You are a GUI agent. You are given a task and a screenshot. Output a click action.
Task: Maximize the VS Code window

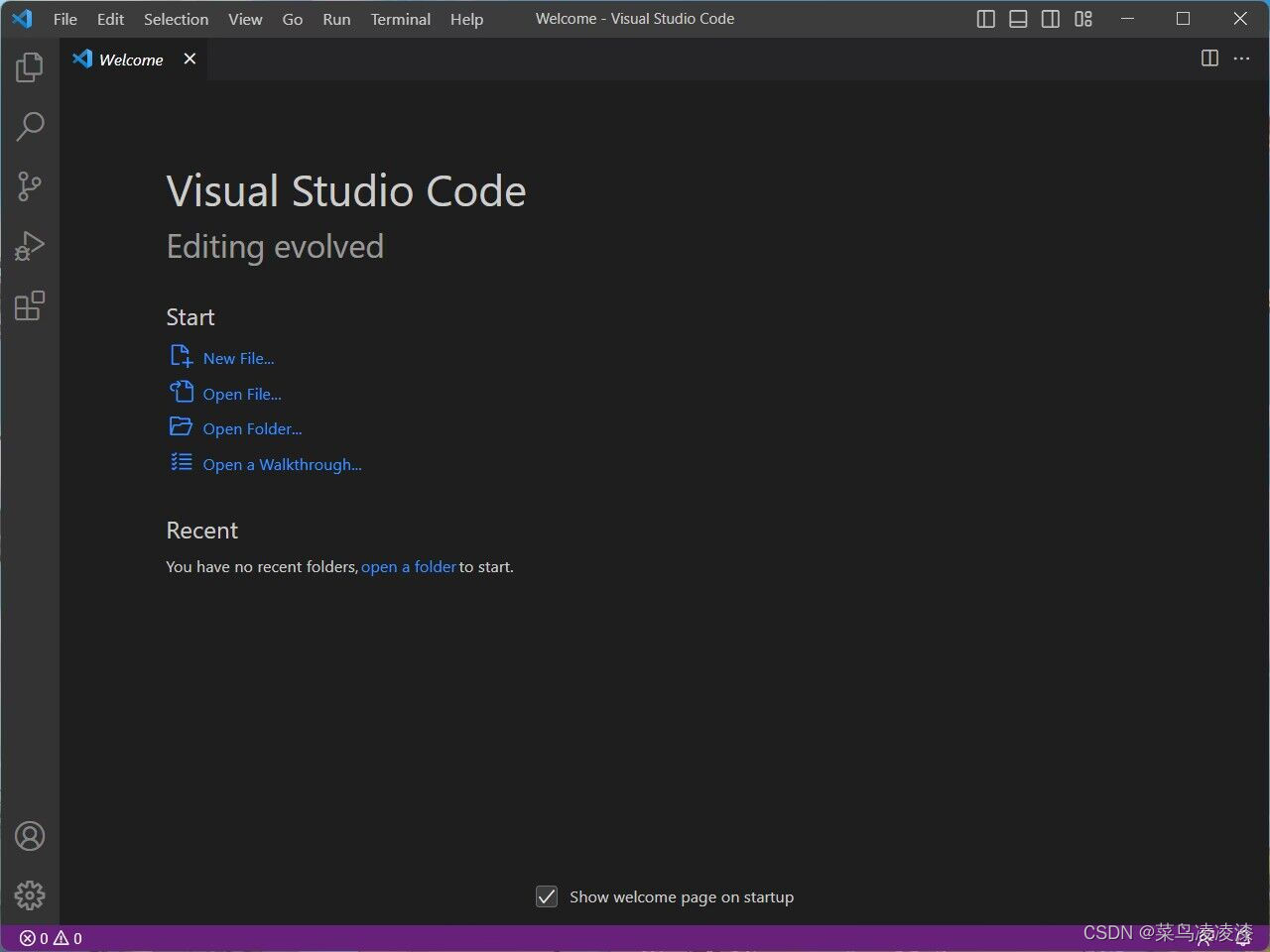(x=1183, y=19)
